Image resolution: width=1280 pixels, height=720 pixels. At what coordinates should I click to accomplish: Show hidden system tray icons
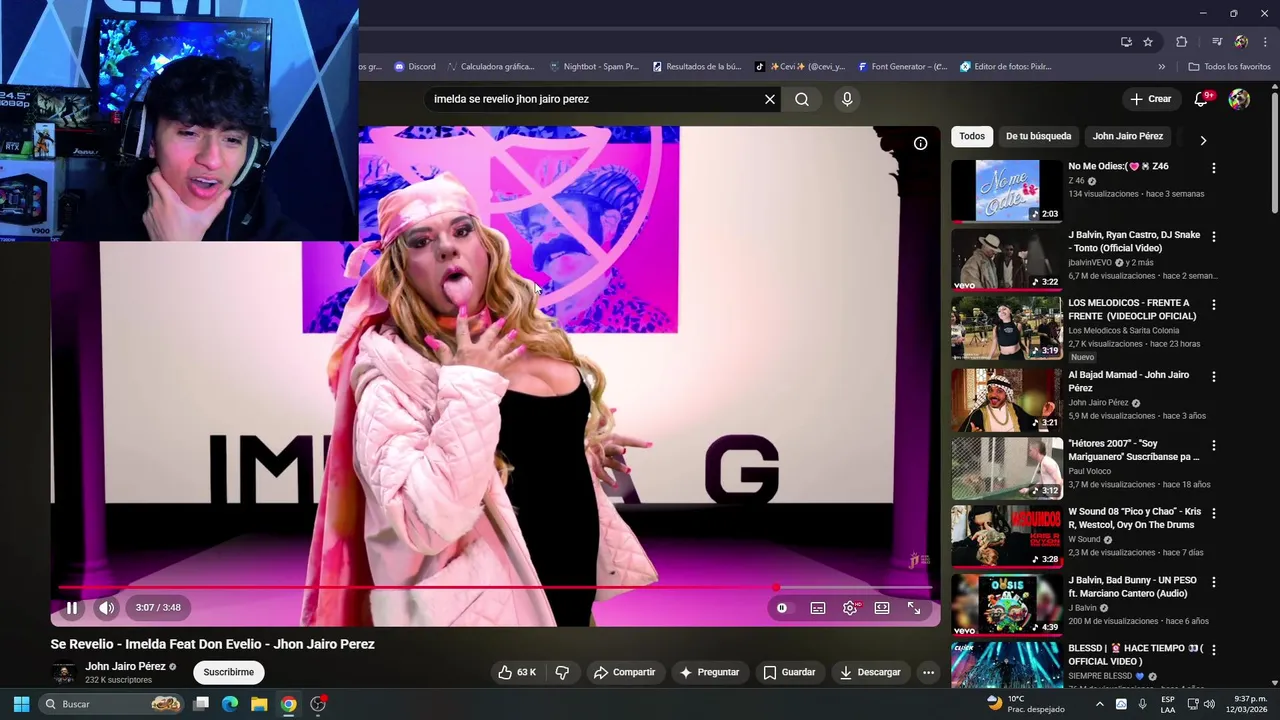tap(1101, 704)
